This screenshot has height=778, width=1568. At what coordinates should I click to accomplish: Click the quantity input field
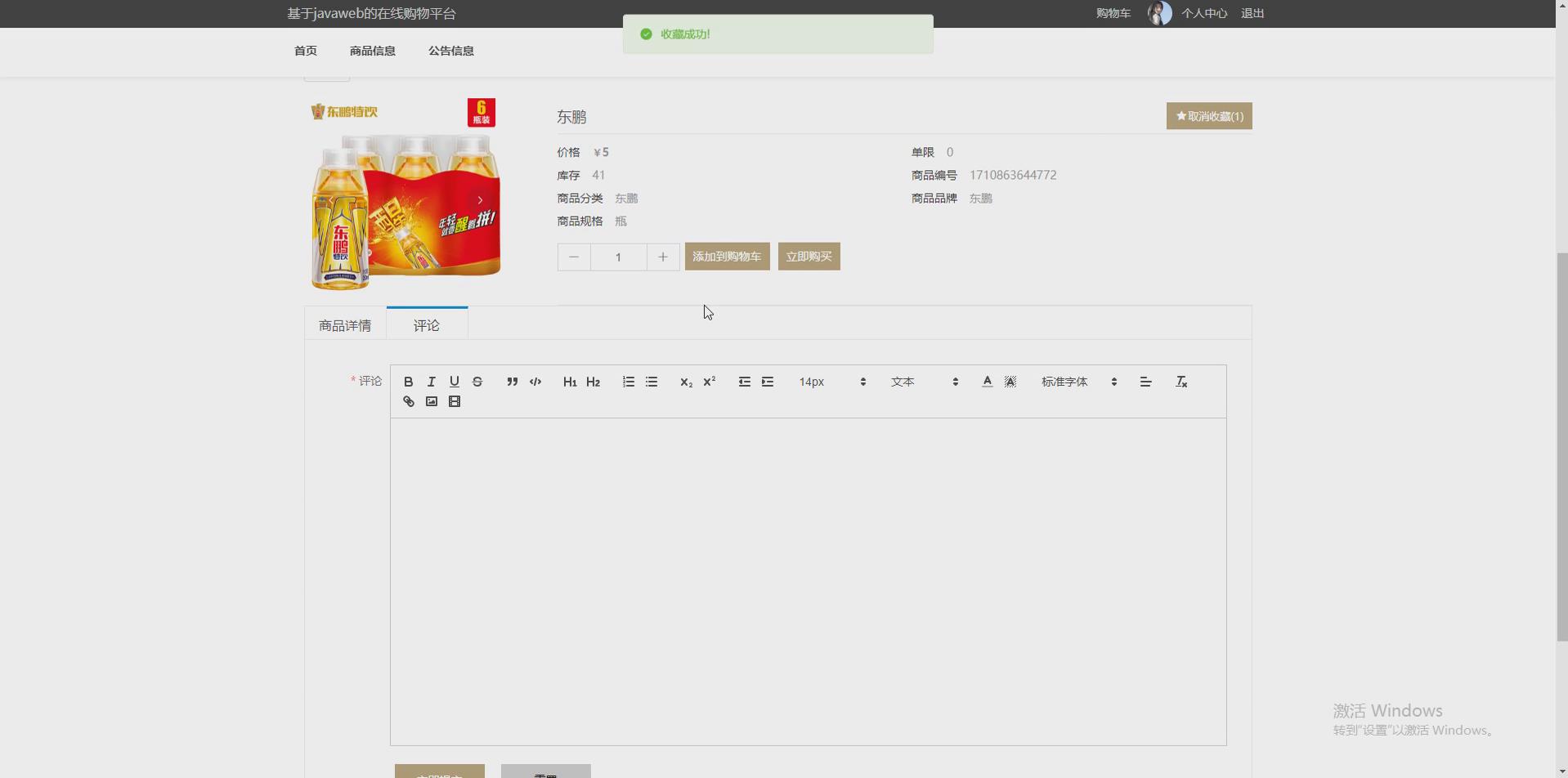point(618,257)
